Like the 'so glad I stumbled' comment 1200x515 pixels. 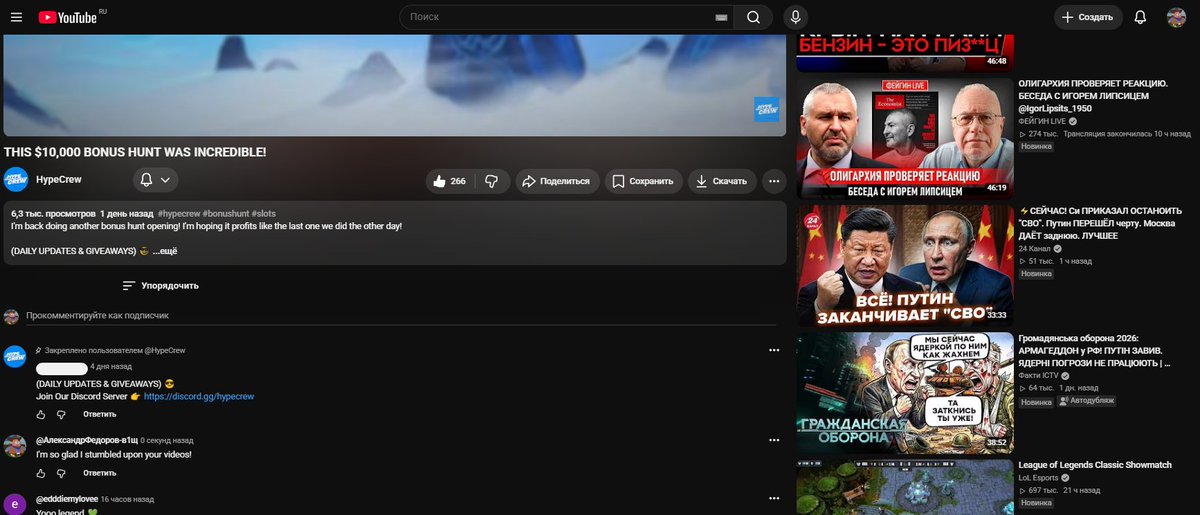(x=41, y=473)
